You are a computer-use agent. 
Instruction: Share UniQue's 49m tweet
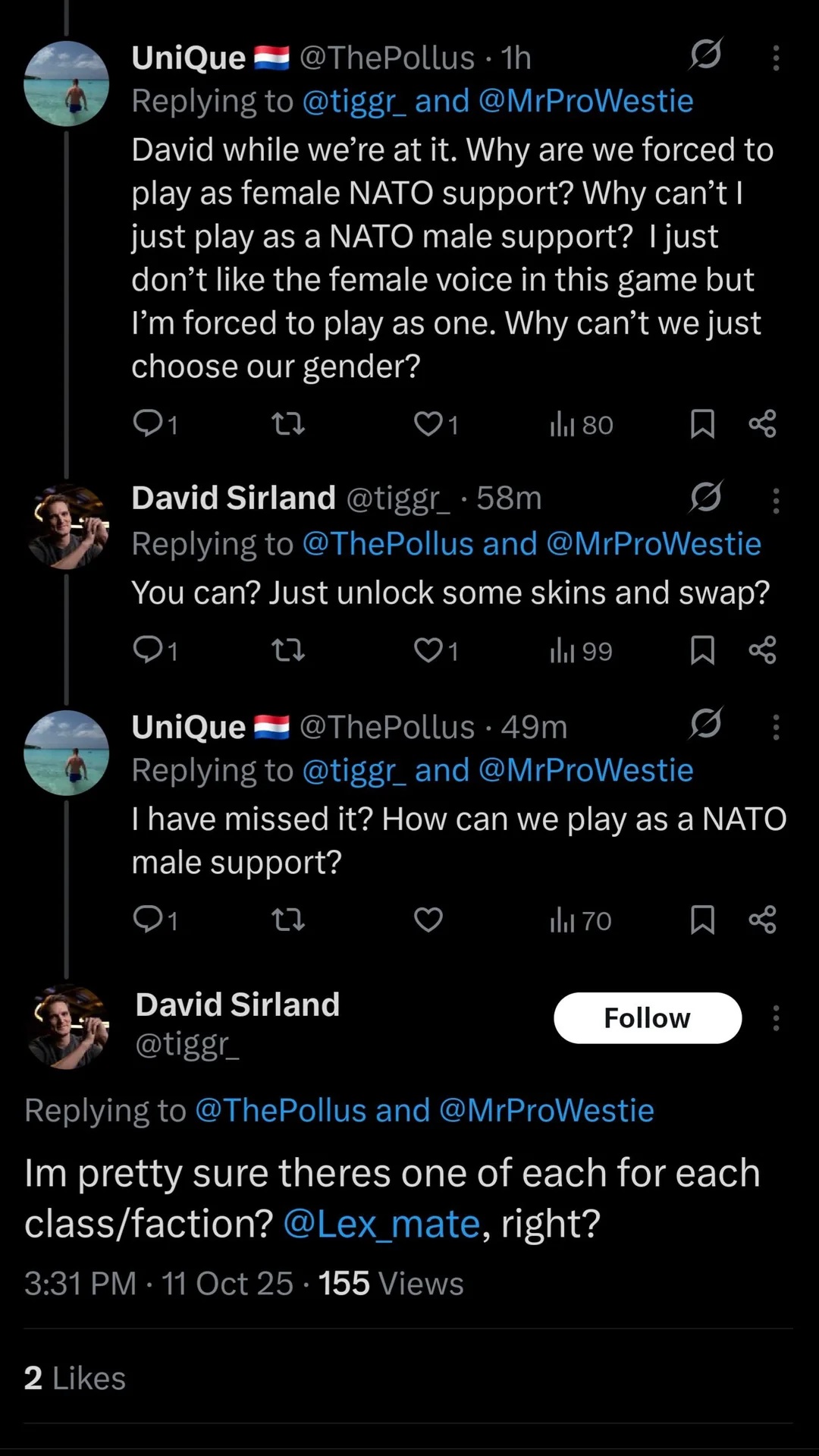click(762, 920)
